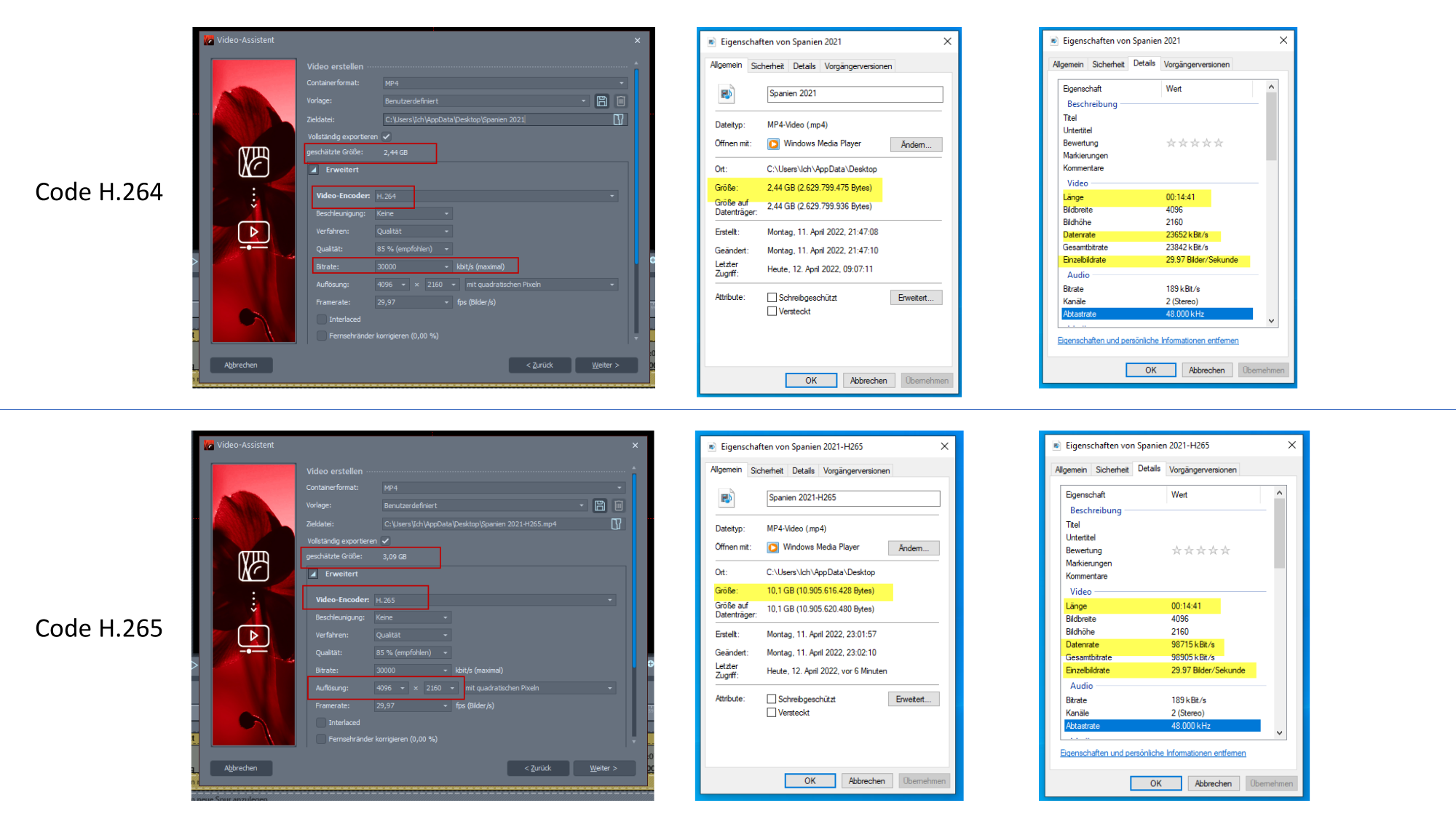Browse target file icon beside Spanien 2021-H265.mp4 path
The image size is (1456, 819).
pyautogui.click(x=616, y=524)
